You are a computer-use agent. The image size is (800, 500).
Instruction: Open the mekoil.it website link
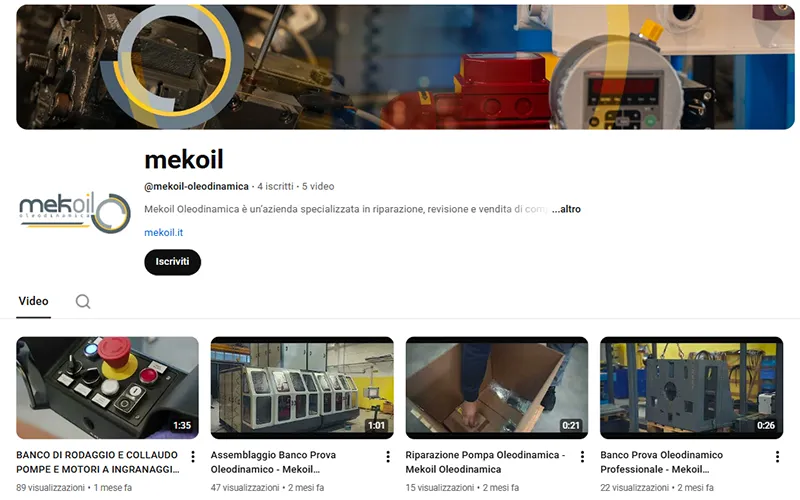[163, 233]
